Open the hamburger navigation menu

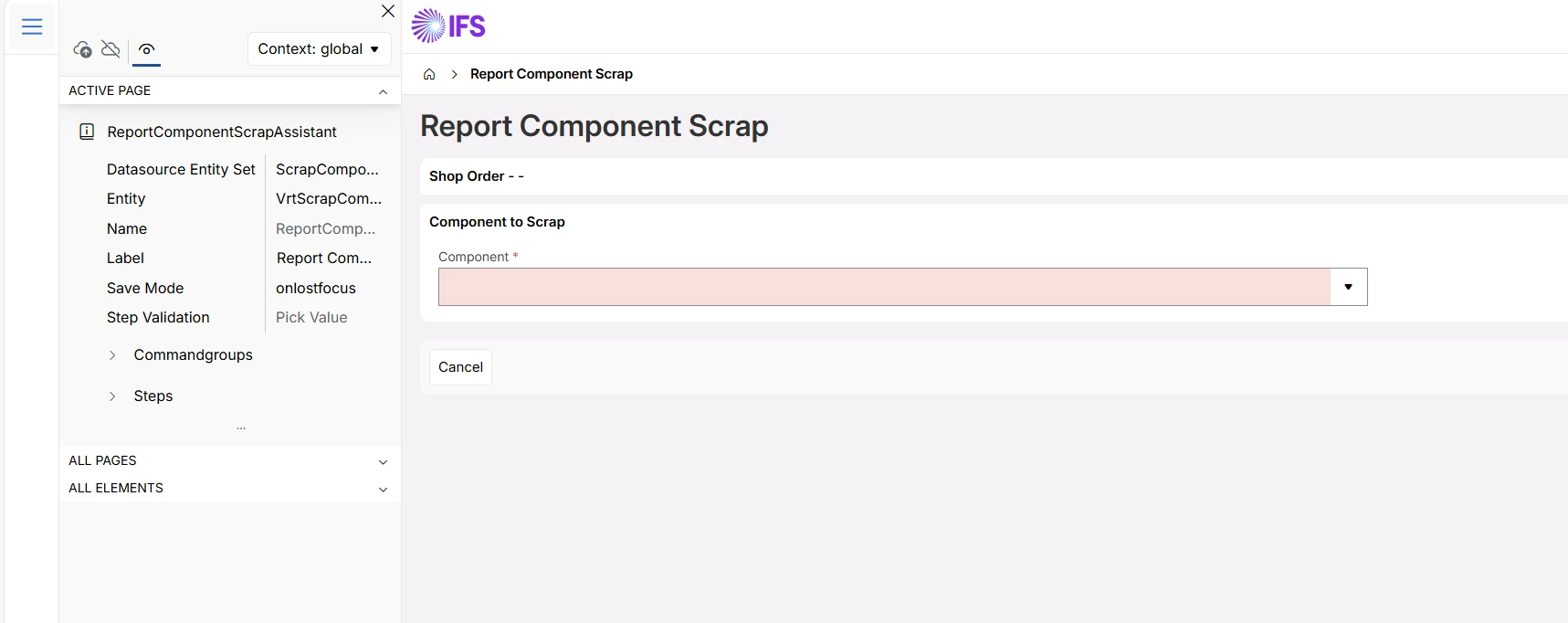(x=32, y=27)
